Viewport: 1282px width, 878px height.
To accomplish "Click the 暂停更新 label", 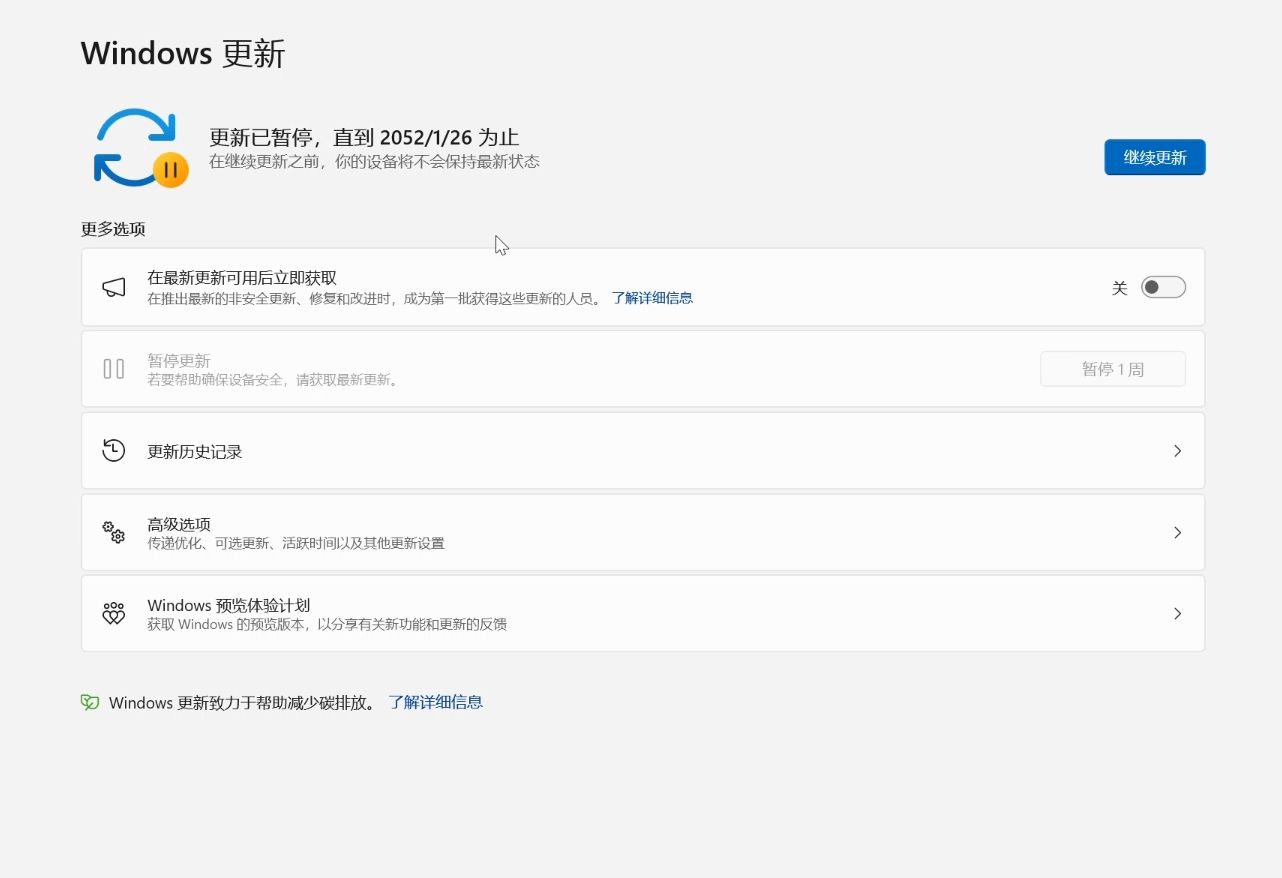I will [179, 361].
